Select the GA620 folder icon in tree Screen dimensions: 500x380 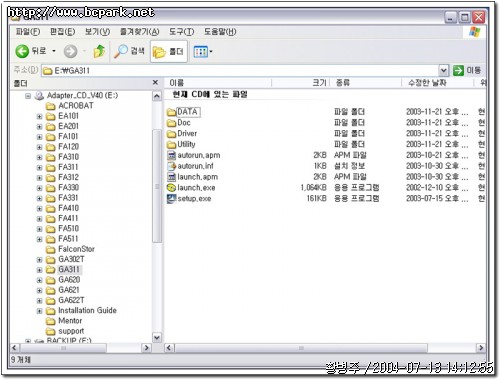click(50, 280)
